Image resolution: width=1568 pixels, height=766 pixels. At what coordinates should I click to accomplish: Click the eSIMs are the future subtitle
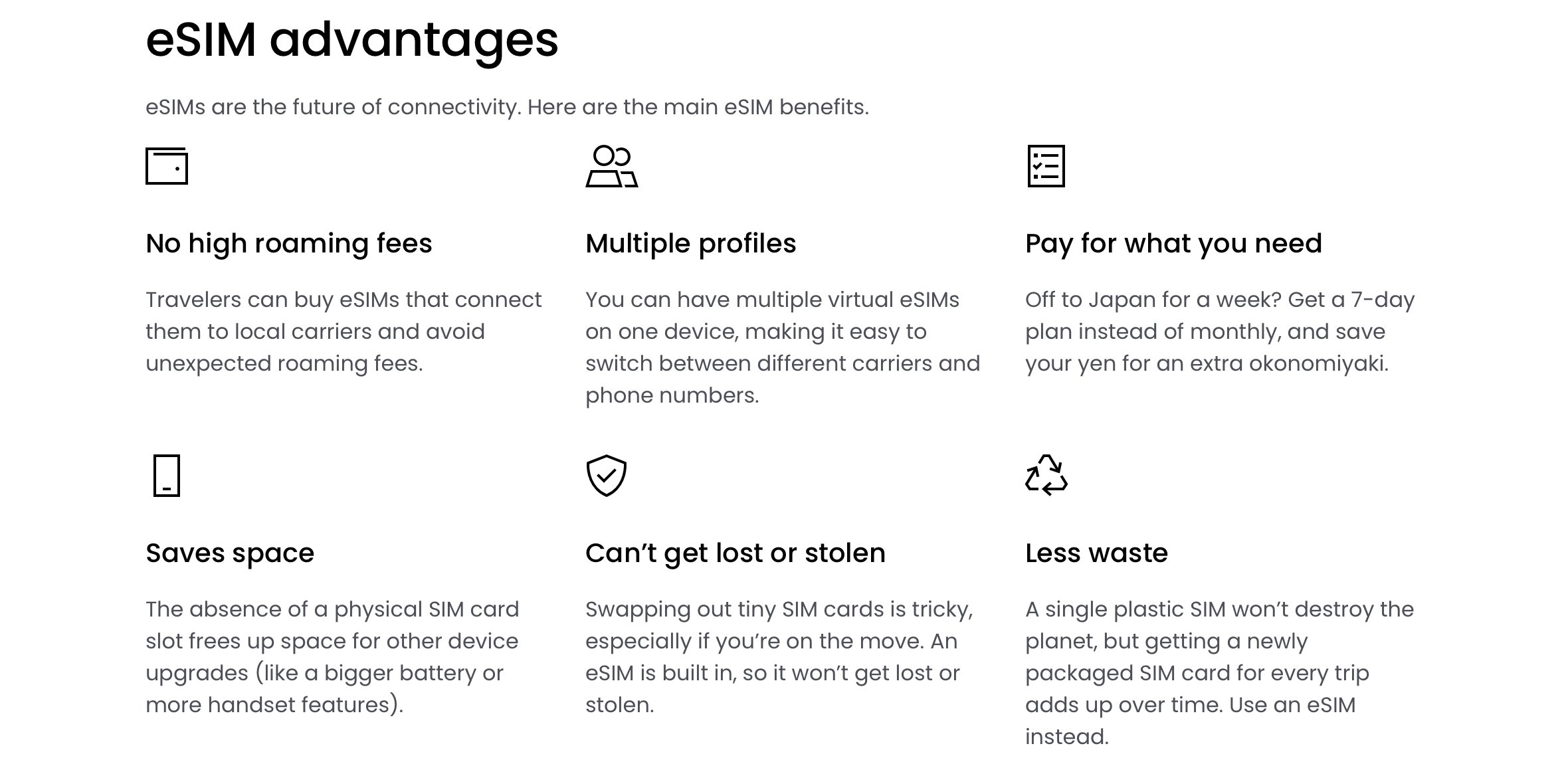pos(507,107)
